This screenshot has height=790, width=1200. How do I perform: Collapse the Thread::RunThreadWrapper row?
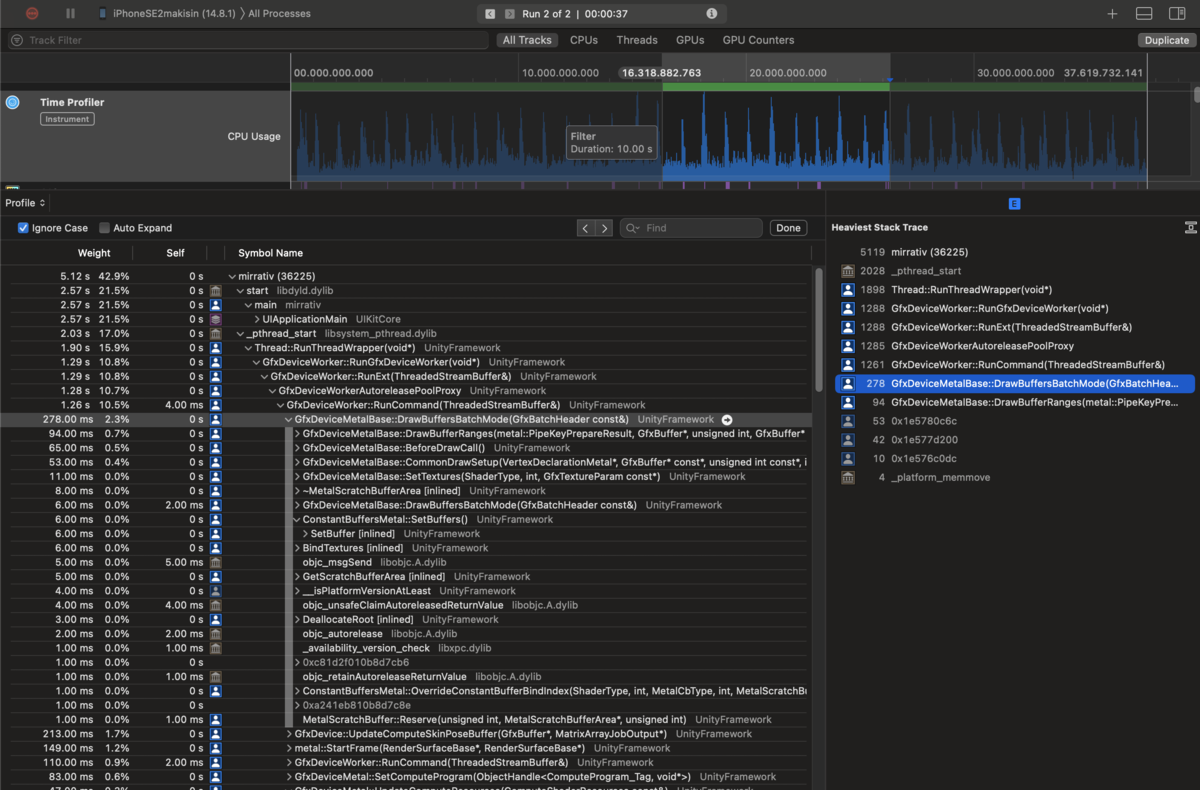coord(248,348)
